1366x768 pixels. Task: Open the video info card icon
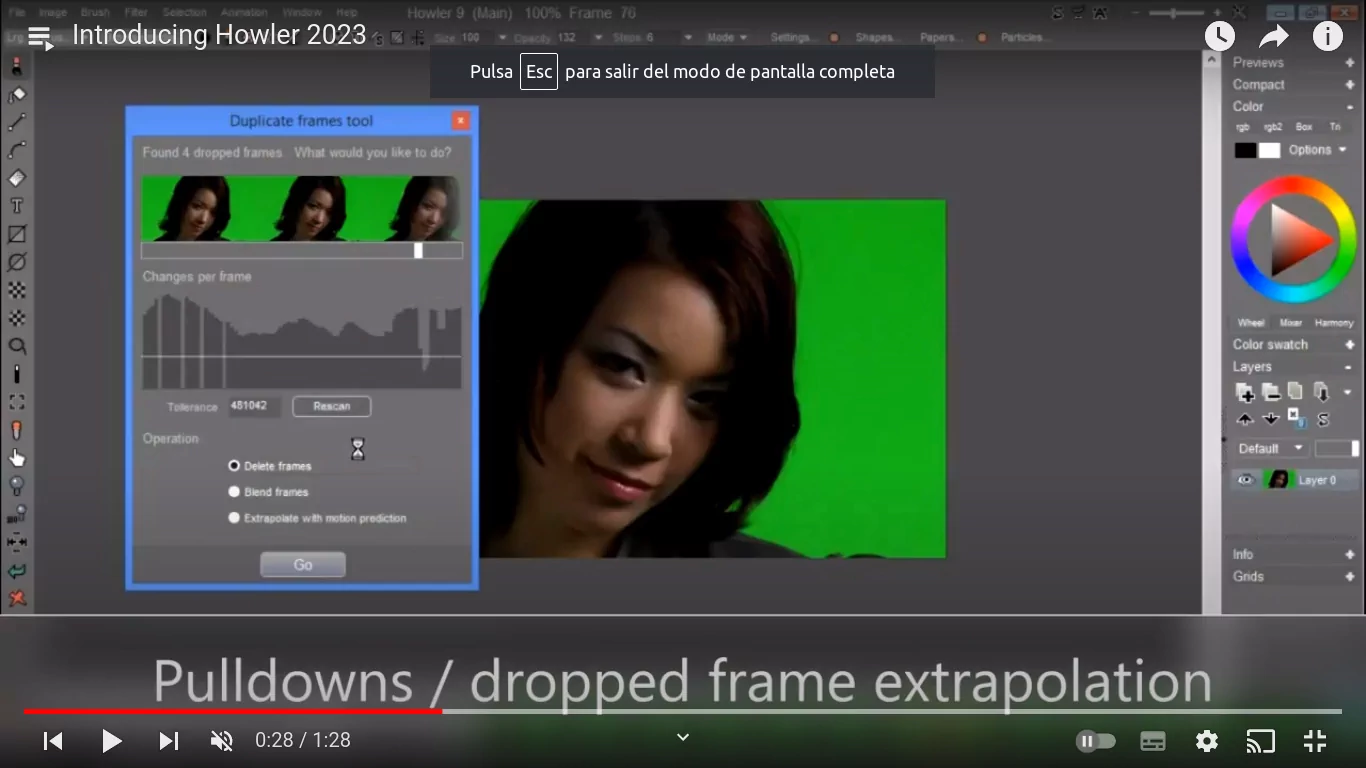point(1327,37)
